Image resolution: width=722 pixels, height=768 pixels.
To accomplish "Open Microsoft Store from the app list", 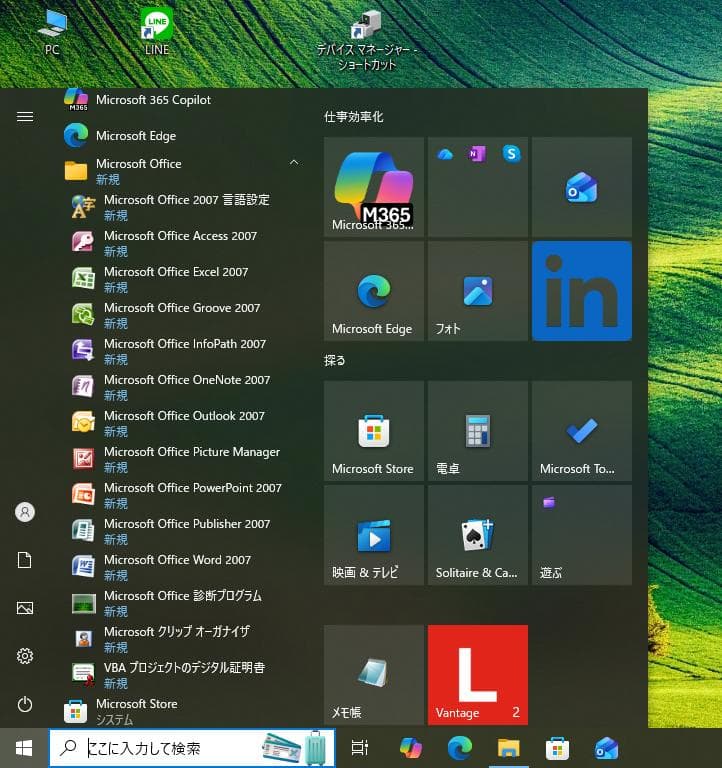I will 182,710.
